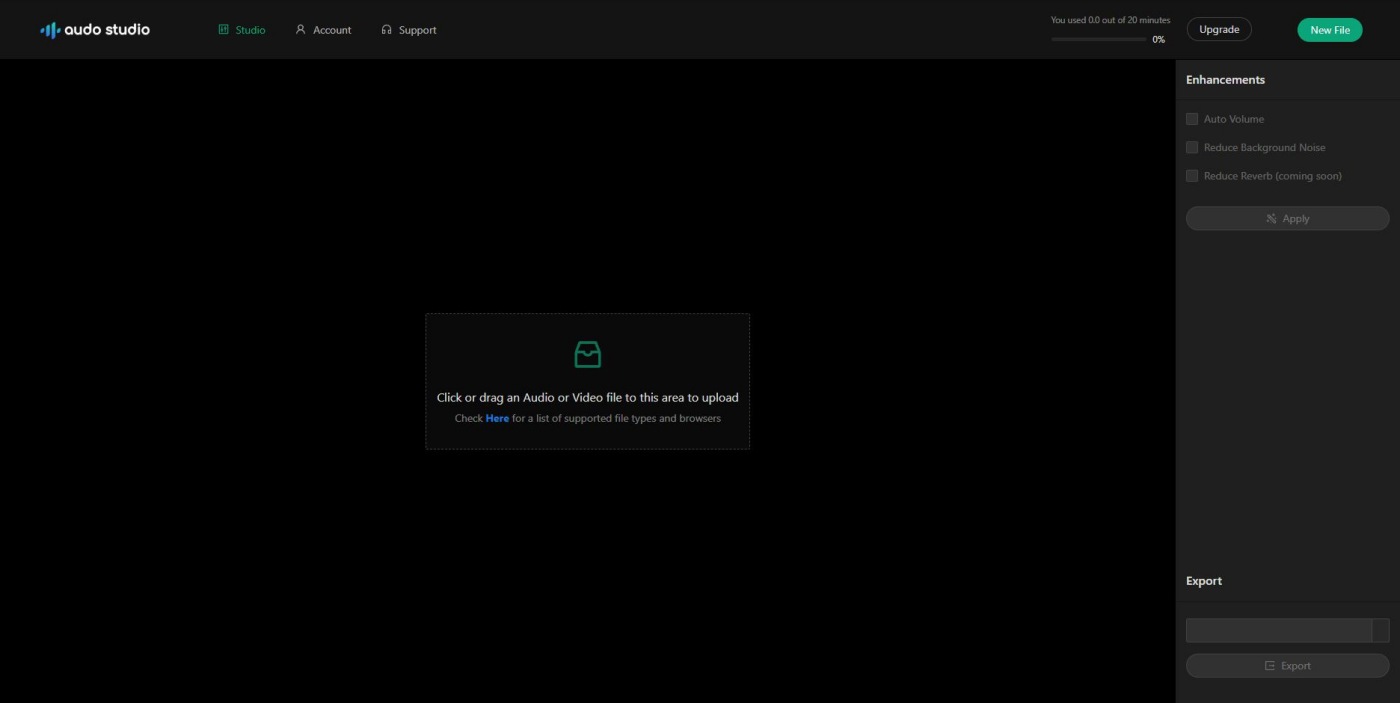Click the export icon in Export button
The image size is (1400, 703).
click(1270, 666)
